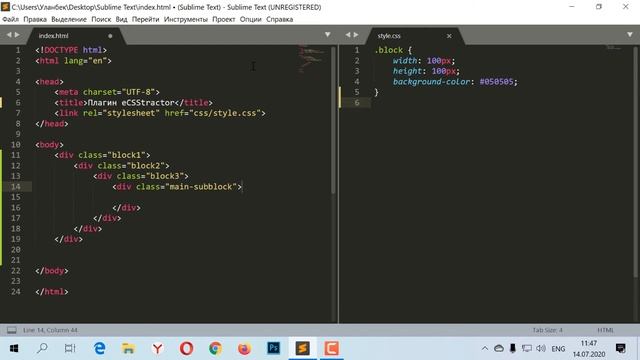Screen dimensions: 640x360
Task: Click the left editor vertical scrollbar
Action: tap(333, 120)
